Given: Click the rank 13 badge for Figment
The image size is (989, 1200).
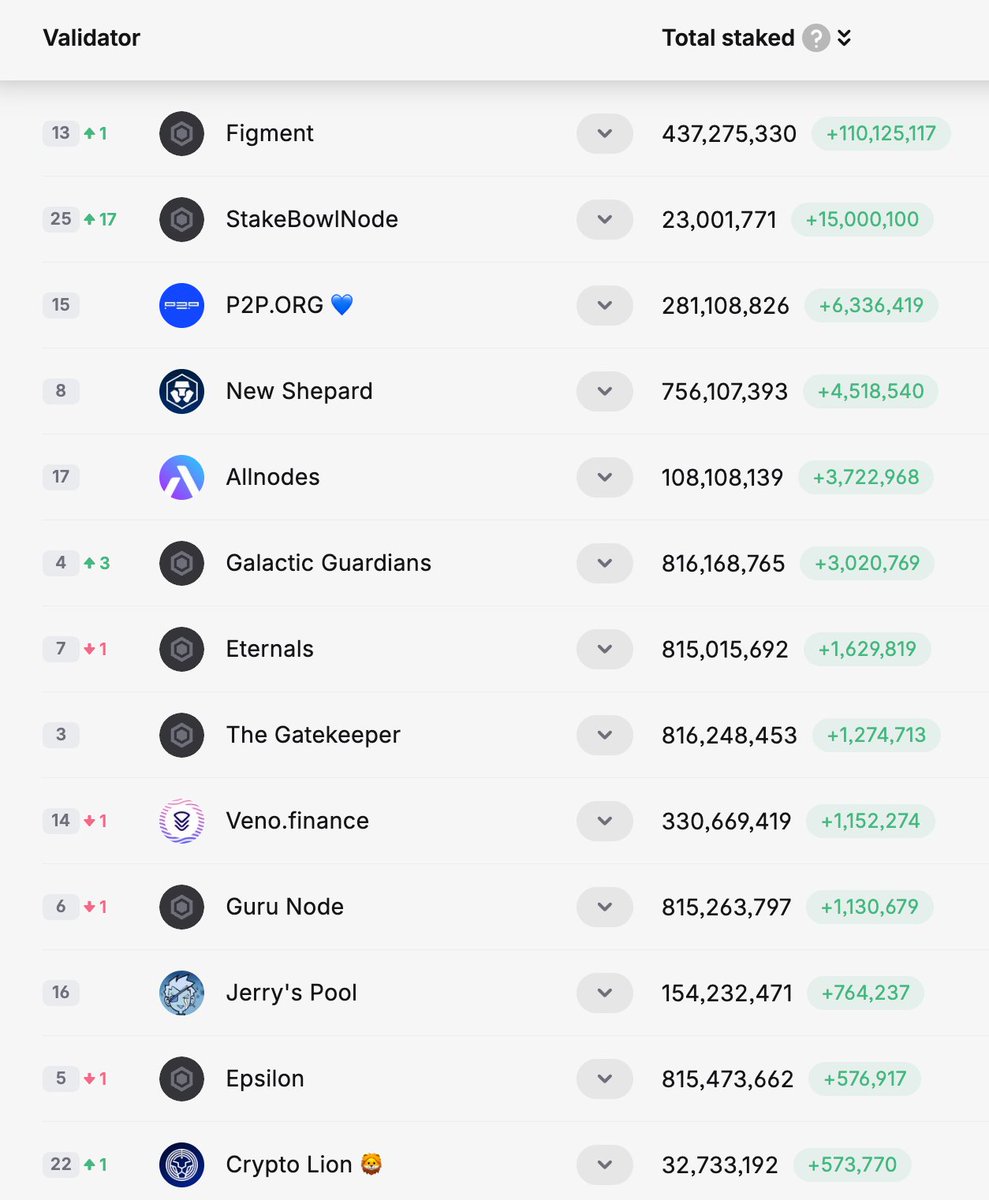Looking at the screenshot, I should pos(61,133).
